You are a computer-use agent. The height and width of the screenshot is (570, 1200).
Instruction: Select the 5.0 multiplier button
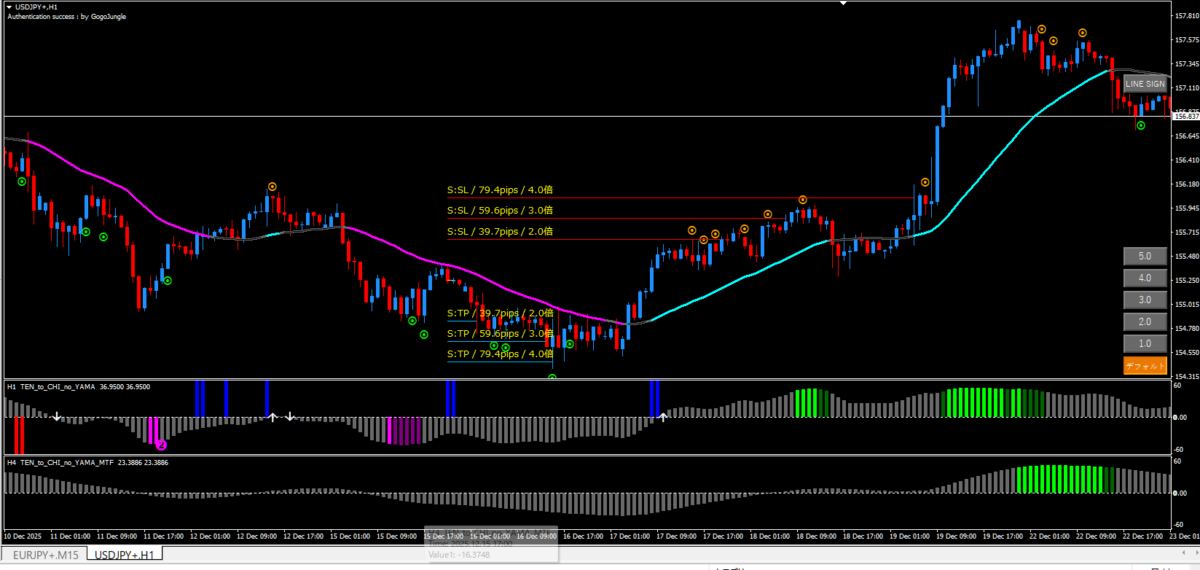(1145, 255)
